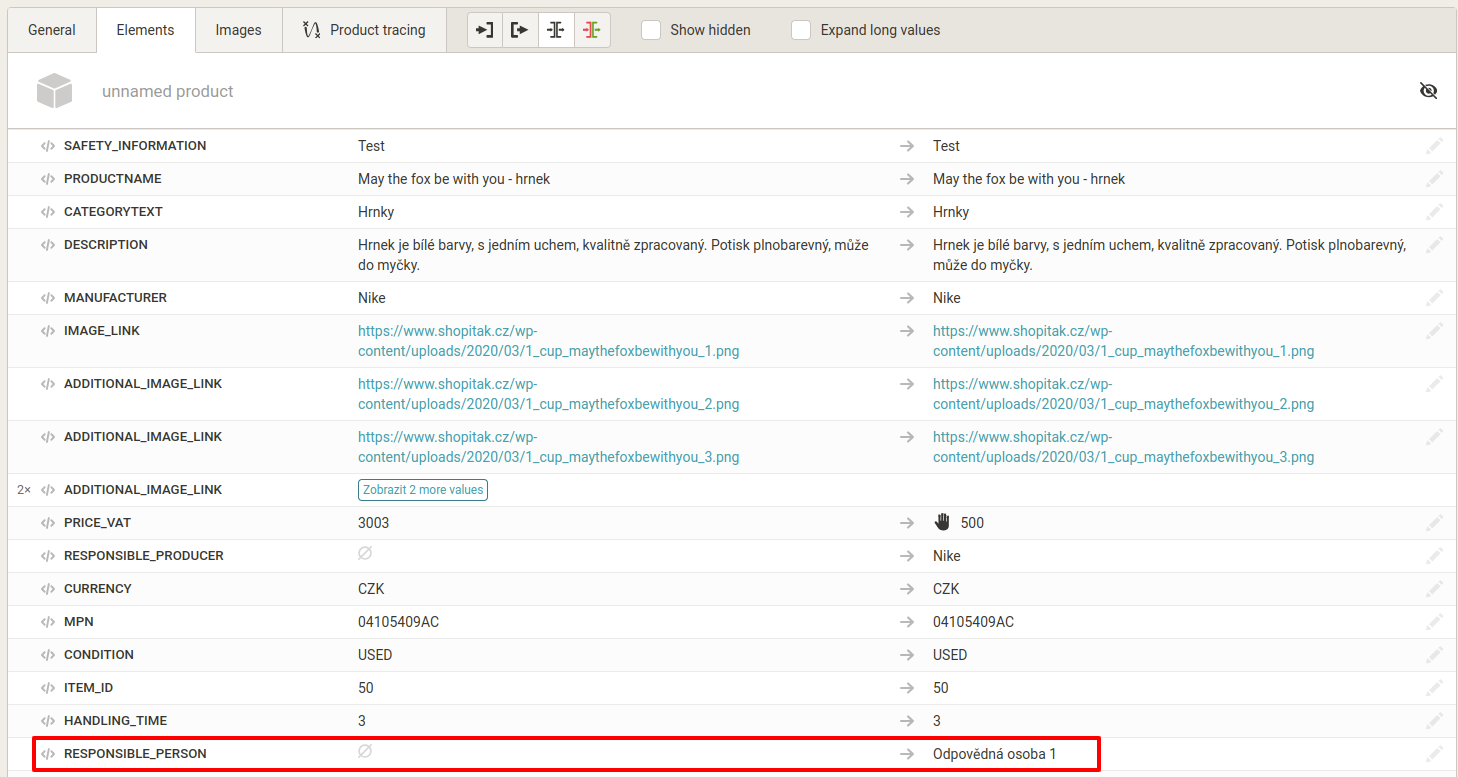Screen dimensions: 1458x777
Task: Click the input-only view icon (arrow into bracket)
Action: tap(485, 30)
